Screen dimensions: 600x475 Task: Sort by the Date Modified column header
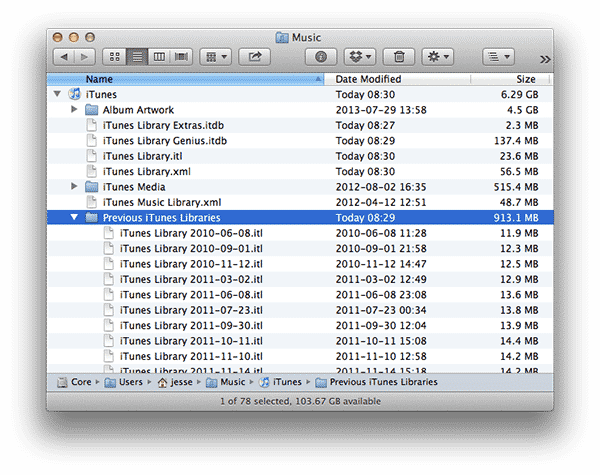pyautogui.click(x=397, y=79)
